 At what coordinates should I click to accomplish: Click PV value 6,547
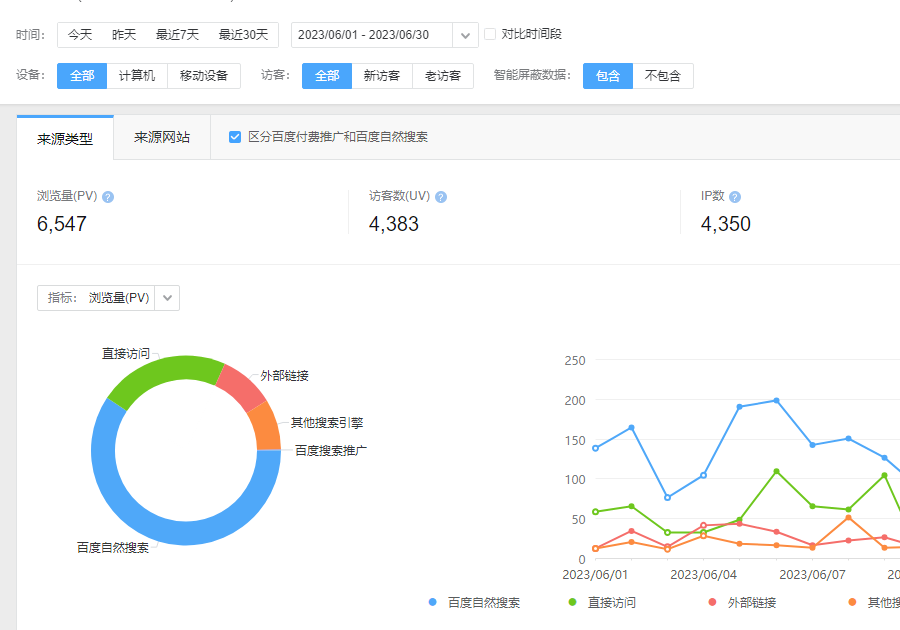tap(62, 224)
